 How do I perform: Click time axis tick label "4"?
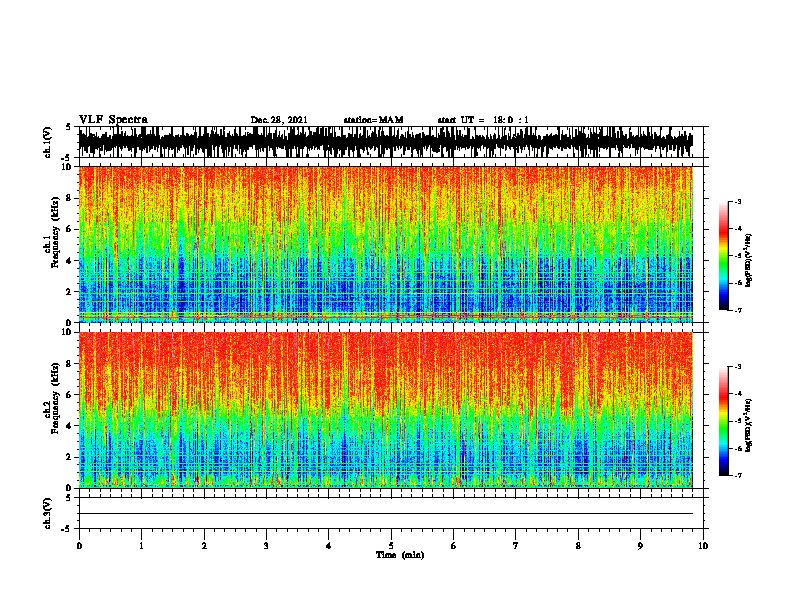click(x=329, y=545)
